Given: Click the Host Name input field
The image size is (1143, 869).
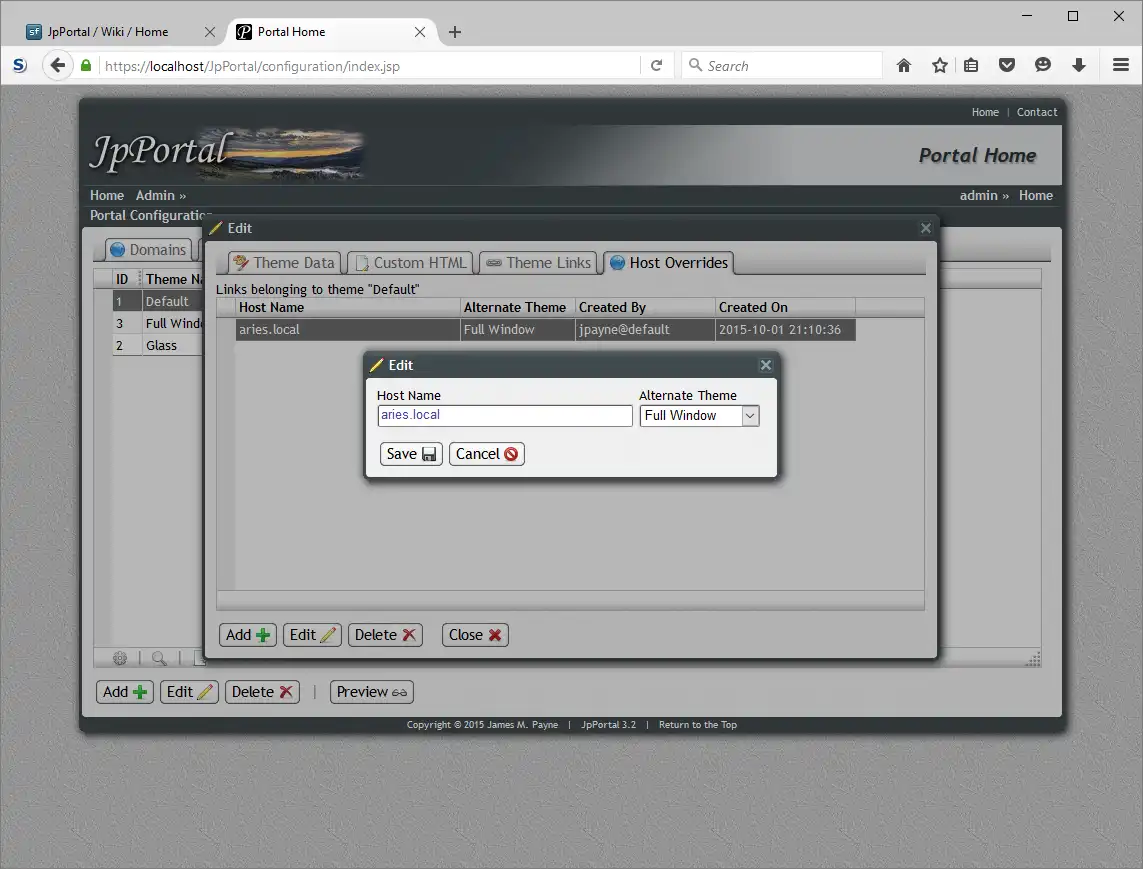Looking at the screenshot, I should (504, 416).
